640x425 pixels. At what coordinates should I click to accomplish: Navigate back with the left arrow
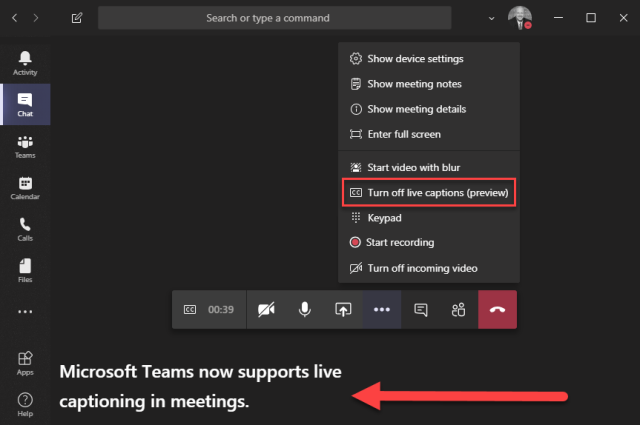15,18
